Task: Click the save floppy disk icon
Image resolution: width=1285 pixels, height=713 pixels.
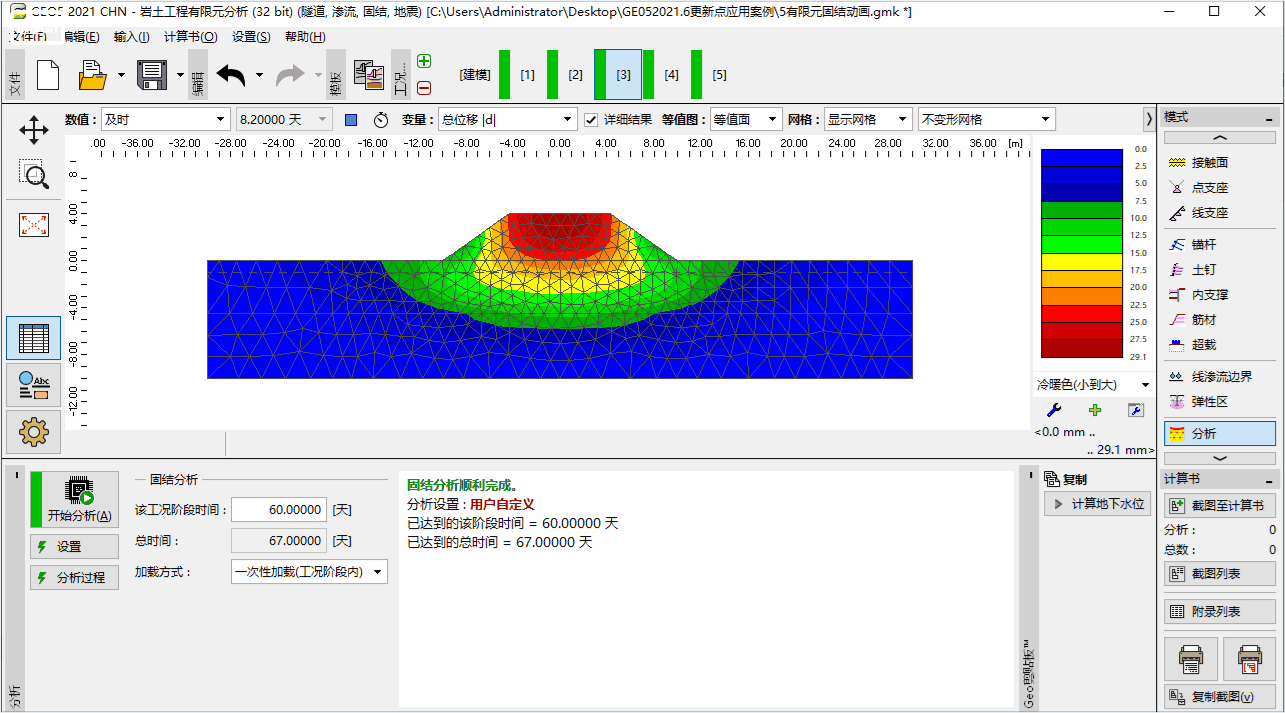Action: (151, 75)
